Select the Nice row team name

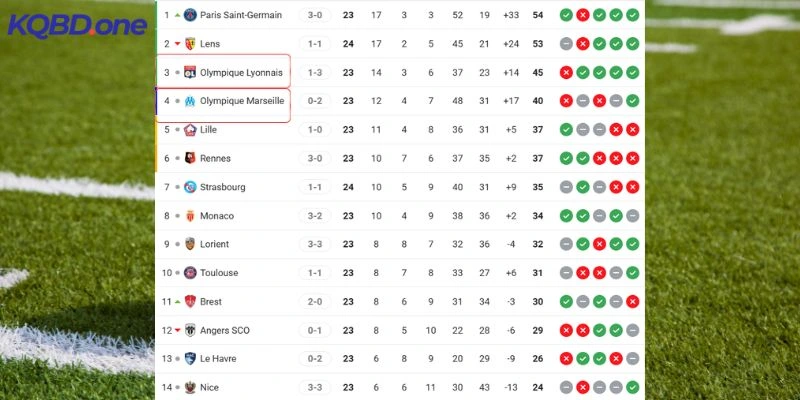[209, 387]
